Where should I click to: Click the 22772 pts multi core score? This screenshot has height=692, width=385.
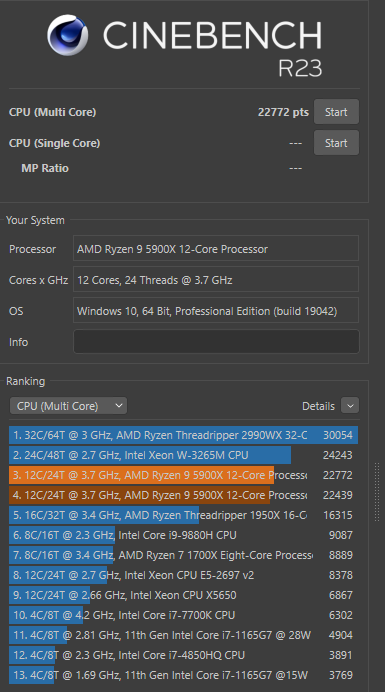click(283, 112)
